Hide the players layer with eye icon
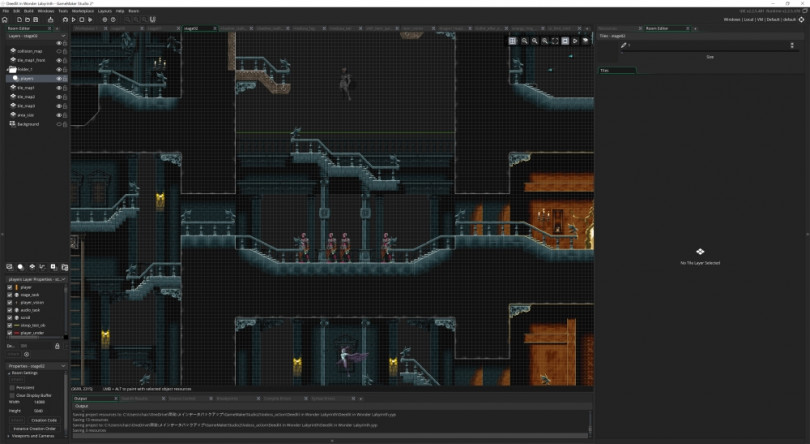810x444 pixels. 59,79
